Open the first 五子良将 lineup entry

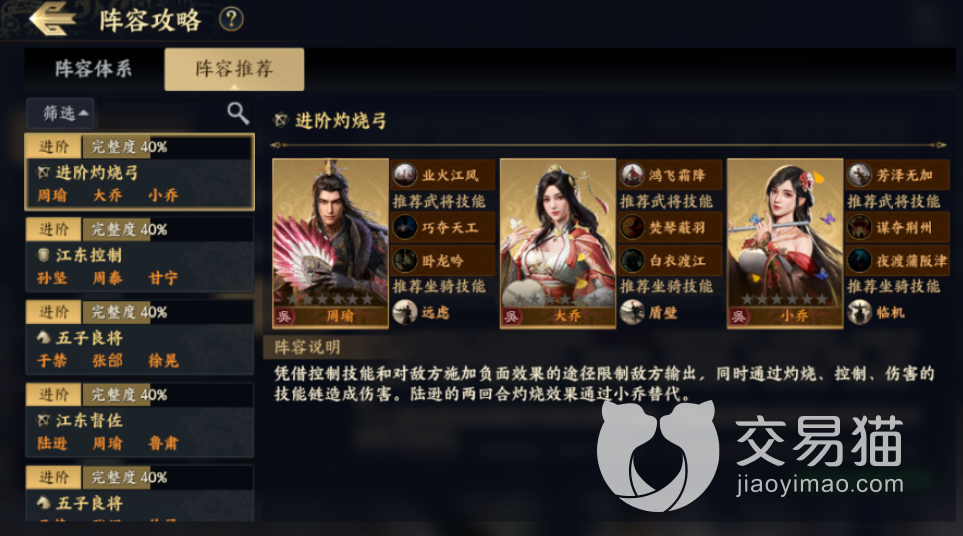click(x=139, y=337)
